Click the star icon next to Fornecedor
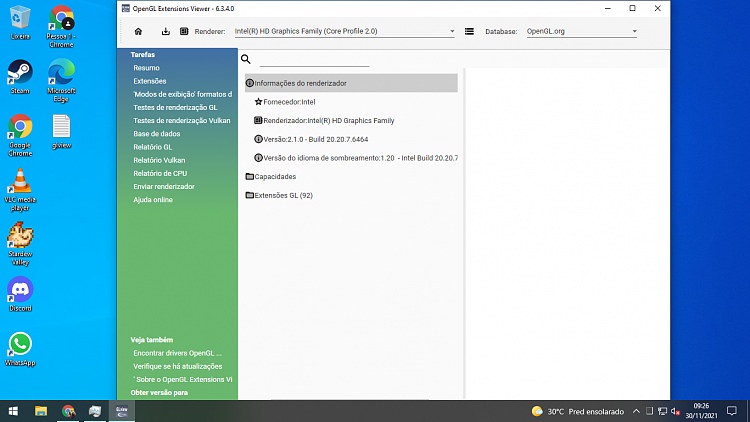750x422 pixels. point(258,102)
